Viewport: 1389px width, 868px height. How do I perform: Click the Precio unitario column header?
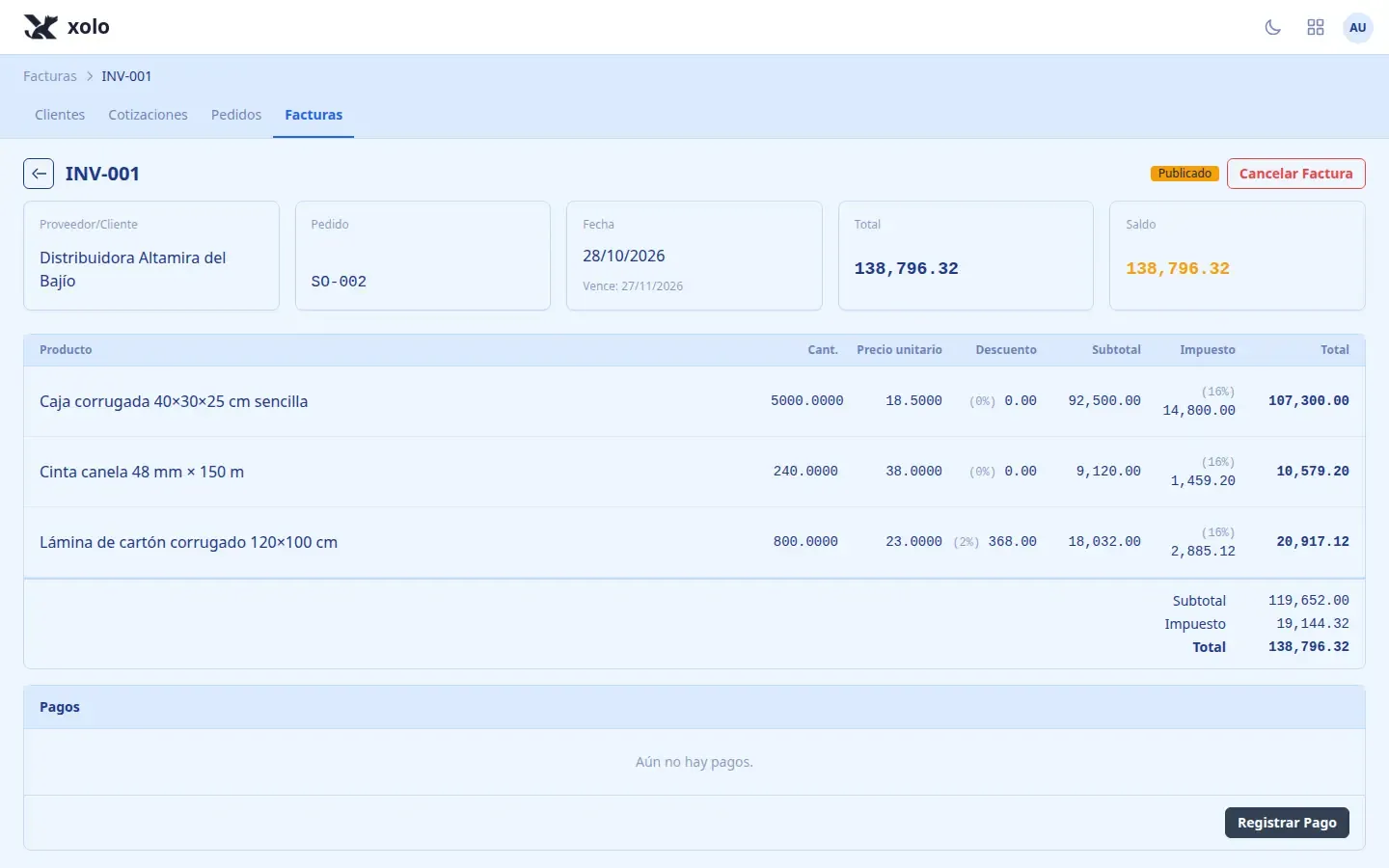tap(899, 350)
